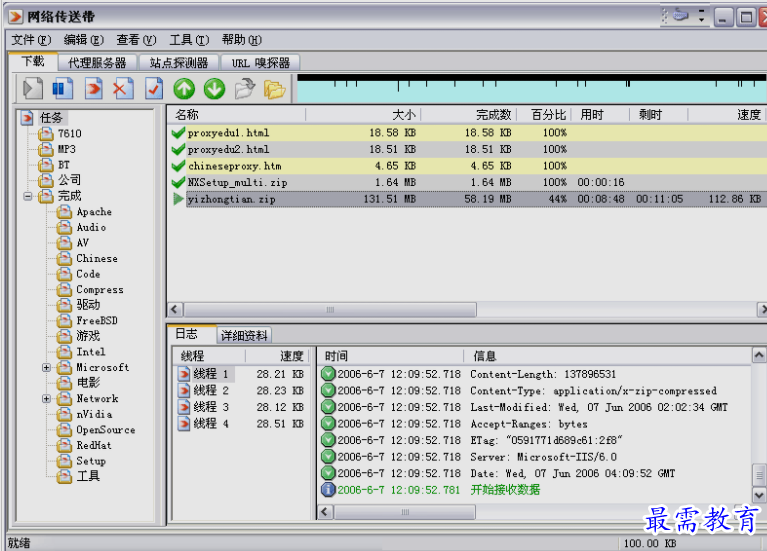
Task: Click the thread 3 icon in thread list
Action: (x=184, y=407)
